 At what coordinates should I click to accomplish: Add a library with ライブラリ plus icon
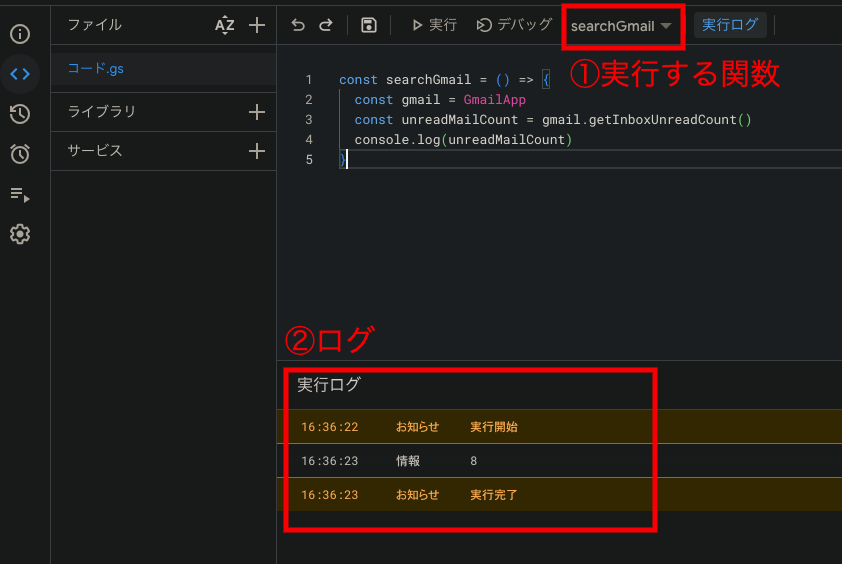257,112
